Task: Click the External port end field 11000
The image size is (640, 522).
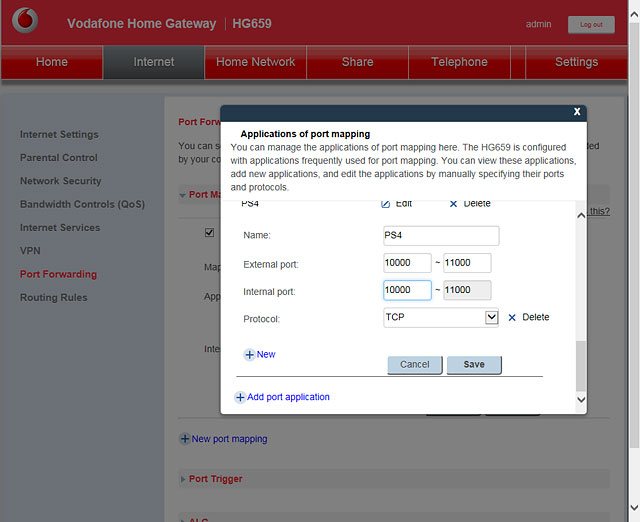Action: pos(467,263)
